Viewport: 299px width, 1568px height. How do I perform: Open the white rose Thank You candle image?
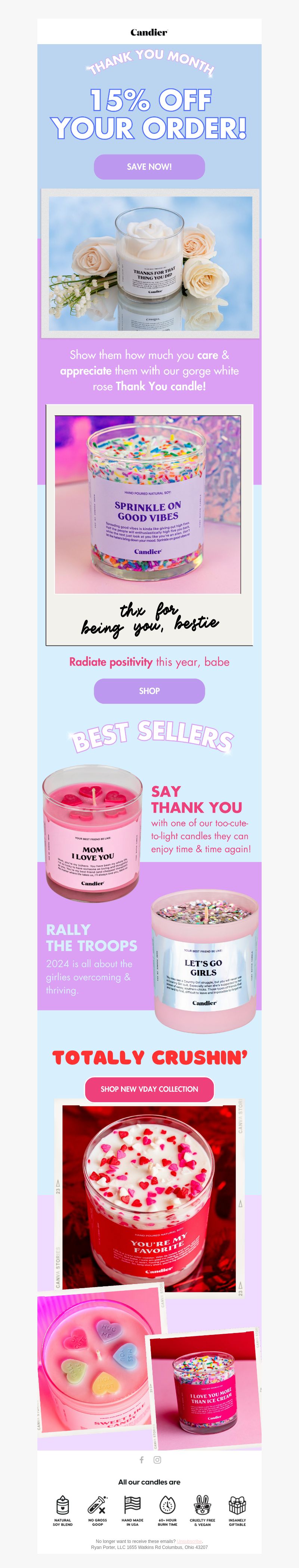coord(150,263)
